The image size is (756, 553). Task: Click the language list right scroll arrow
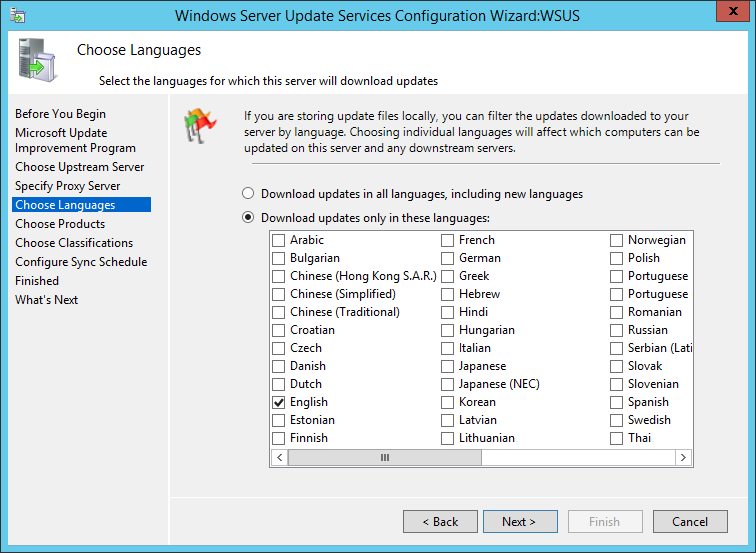pos(683,458)
